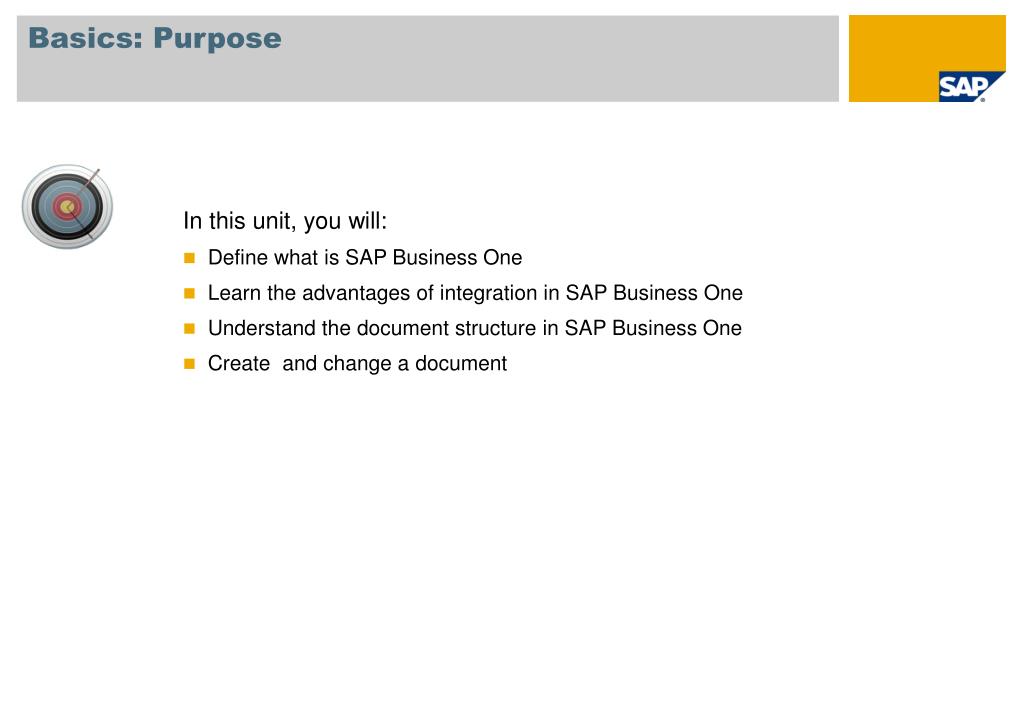Screen dimensions: 1023x708
Task: Click the word 'Purpose' in the title
Action: pos(217,39)
